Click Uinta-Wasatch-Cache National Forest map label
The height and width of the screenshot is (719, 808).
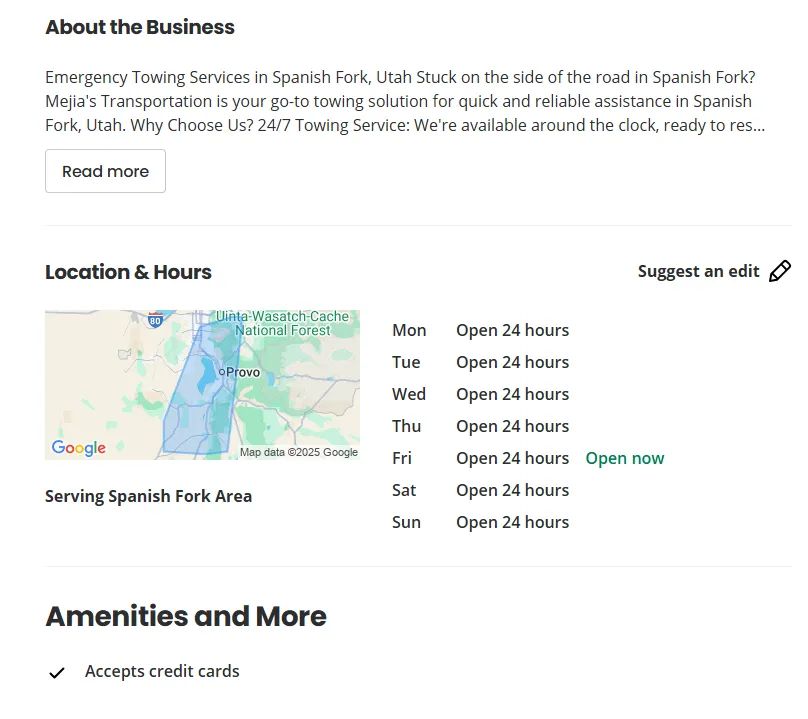tap(288, 323)
